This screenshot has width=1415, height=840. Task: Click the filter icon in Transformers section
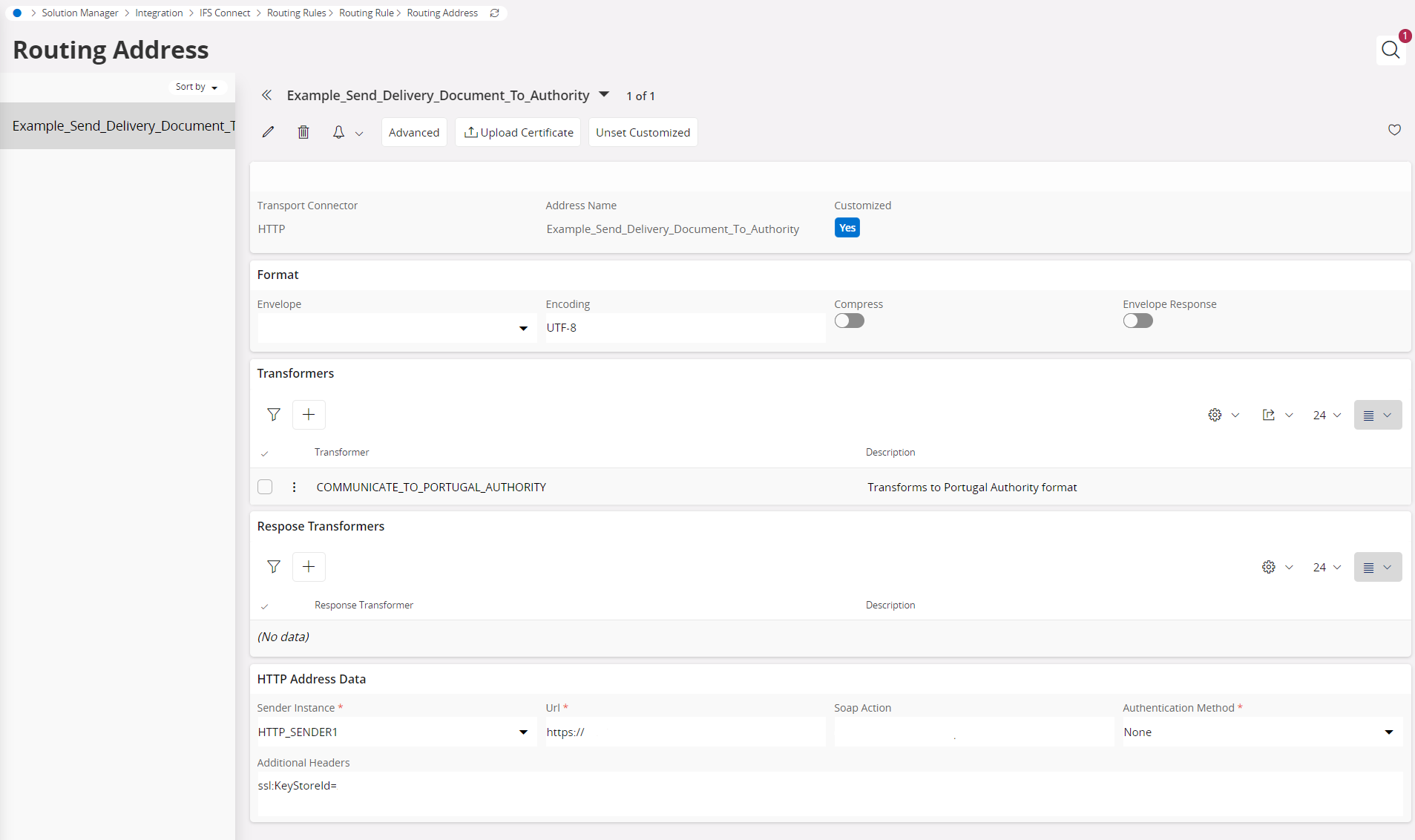(x=274, y=414)
